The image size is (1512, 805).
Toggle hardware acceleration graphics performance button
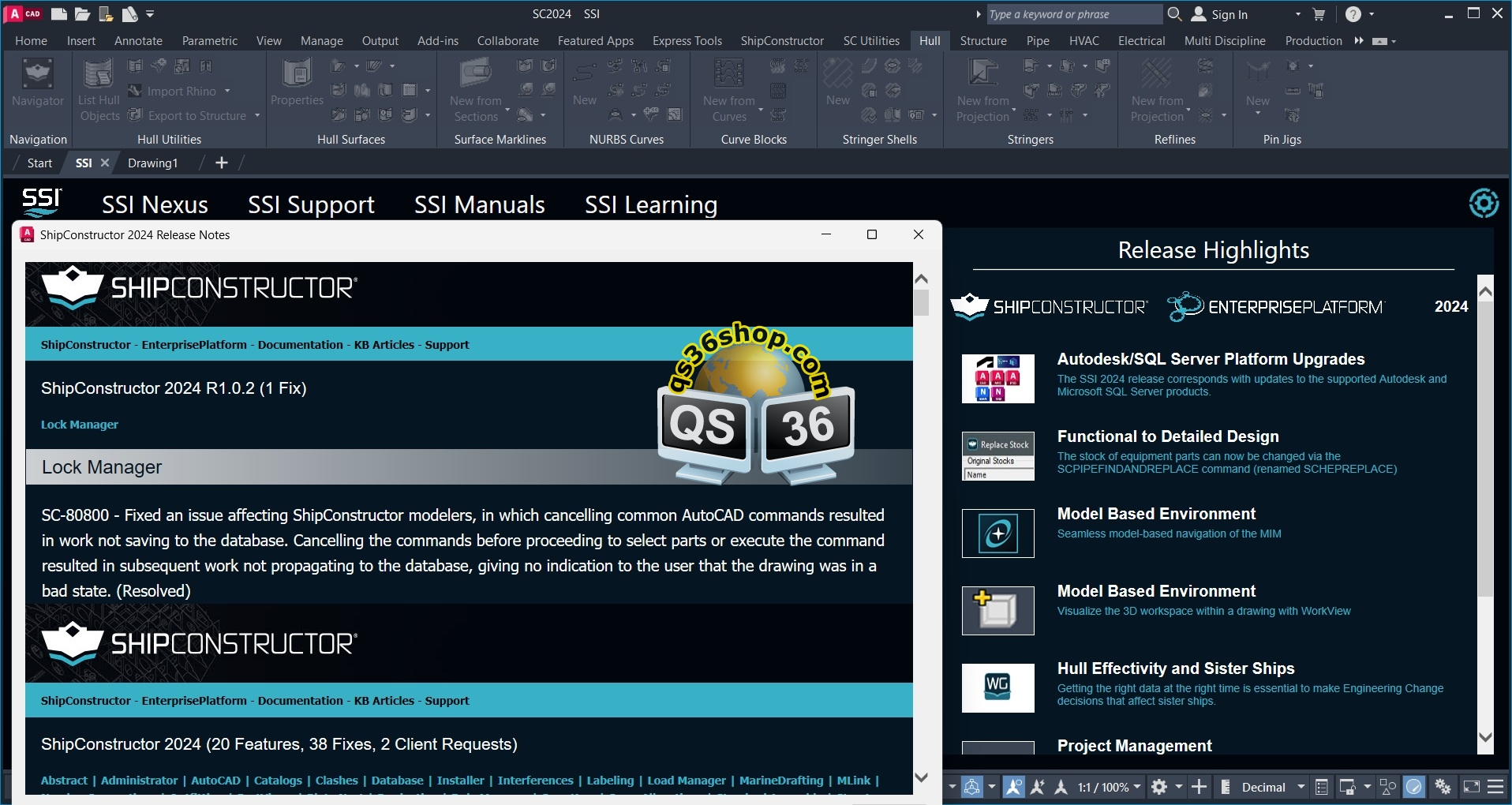(1414, 787)
